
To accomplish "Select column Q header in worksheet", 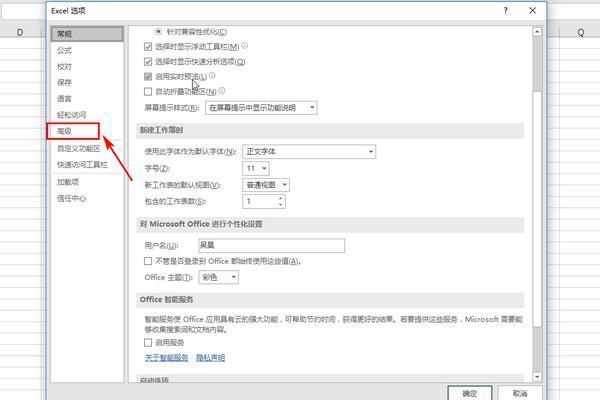I will coord(581,33).
